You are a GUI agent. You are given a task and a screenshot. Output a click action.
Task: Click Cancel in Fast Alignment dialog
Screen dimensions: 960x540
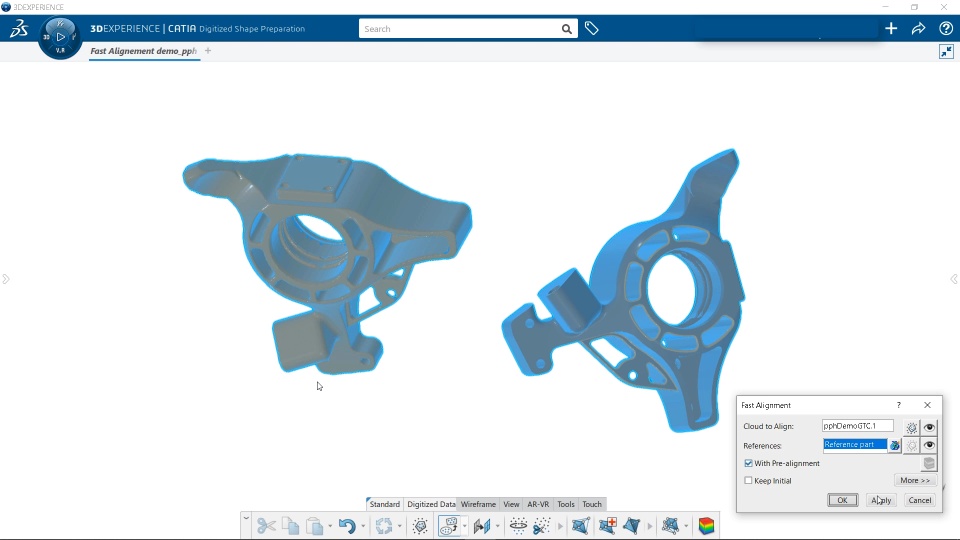(920, 500)
